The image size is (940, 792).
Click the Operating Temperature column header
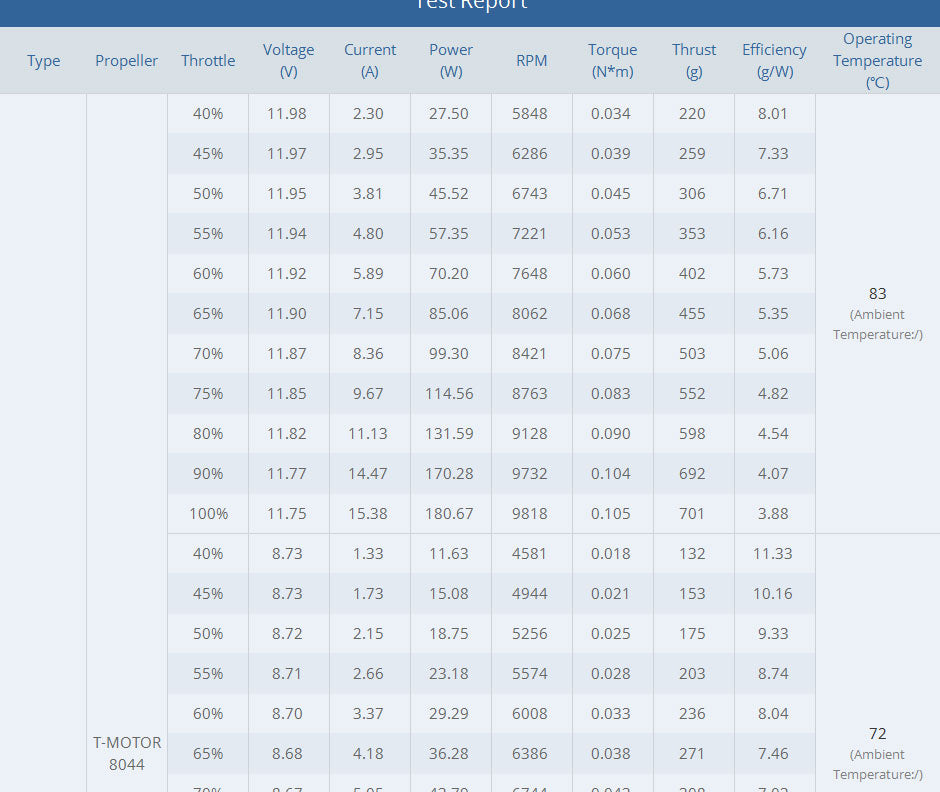[x=877, y=61]
